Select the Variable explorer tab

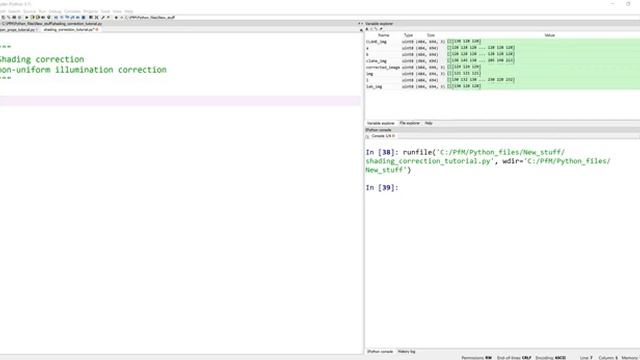(x=380, y=123)
